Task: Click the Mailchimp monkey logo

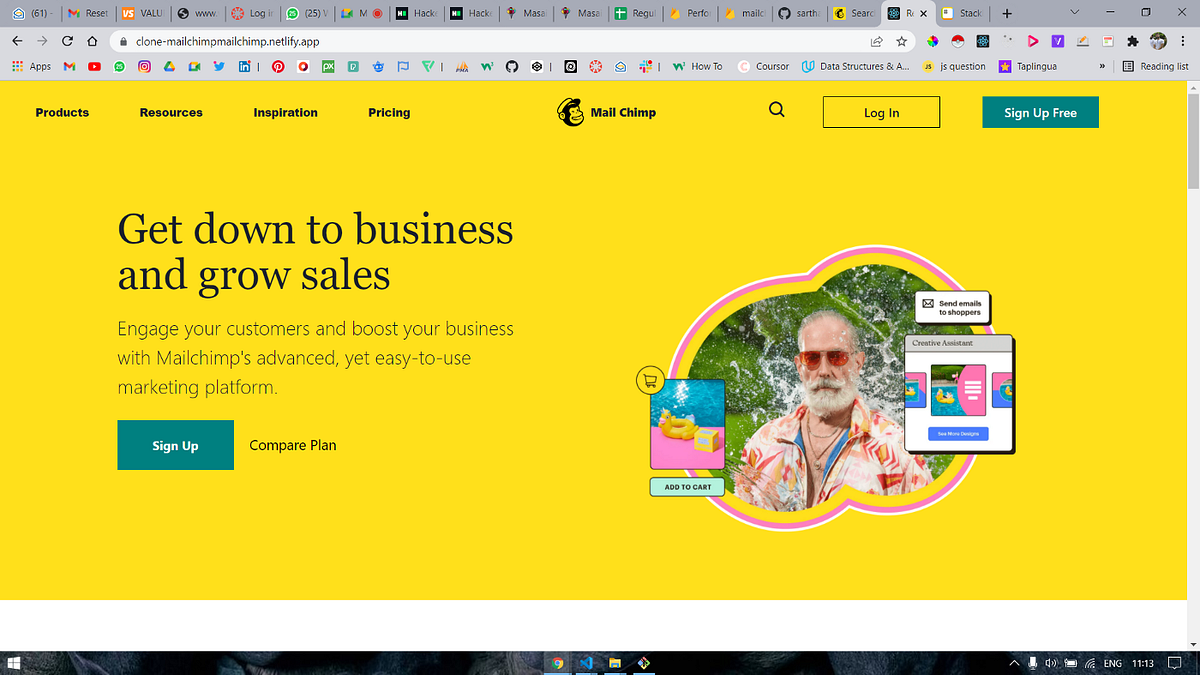Action: click(570, 112)
